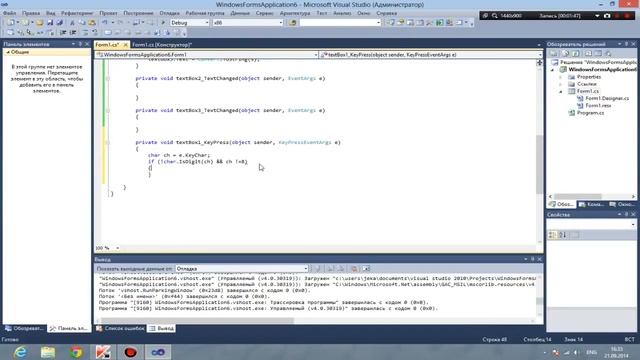
Task: Select Program.cs in Solution Explorer
Action: pos(590,113)
